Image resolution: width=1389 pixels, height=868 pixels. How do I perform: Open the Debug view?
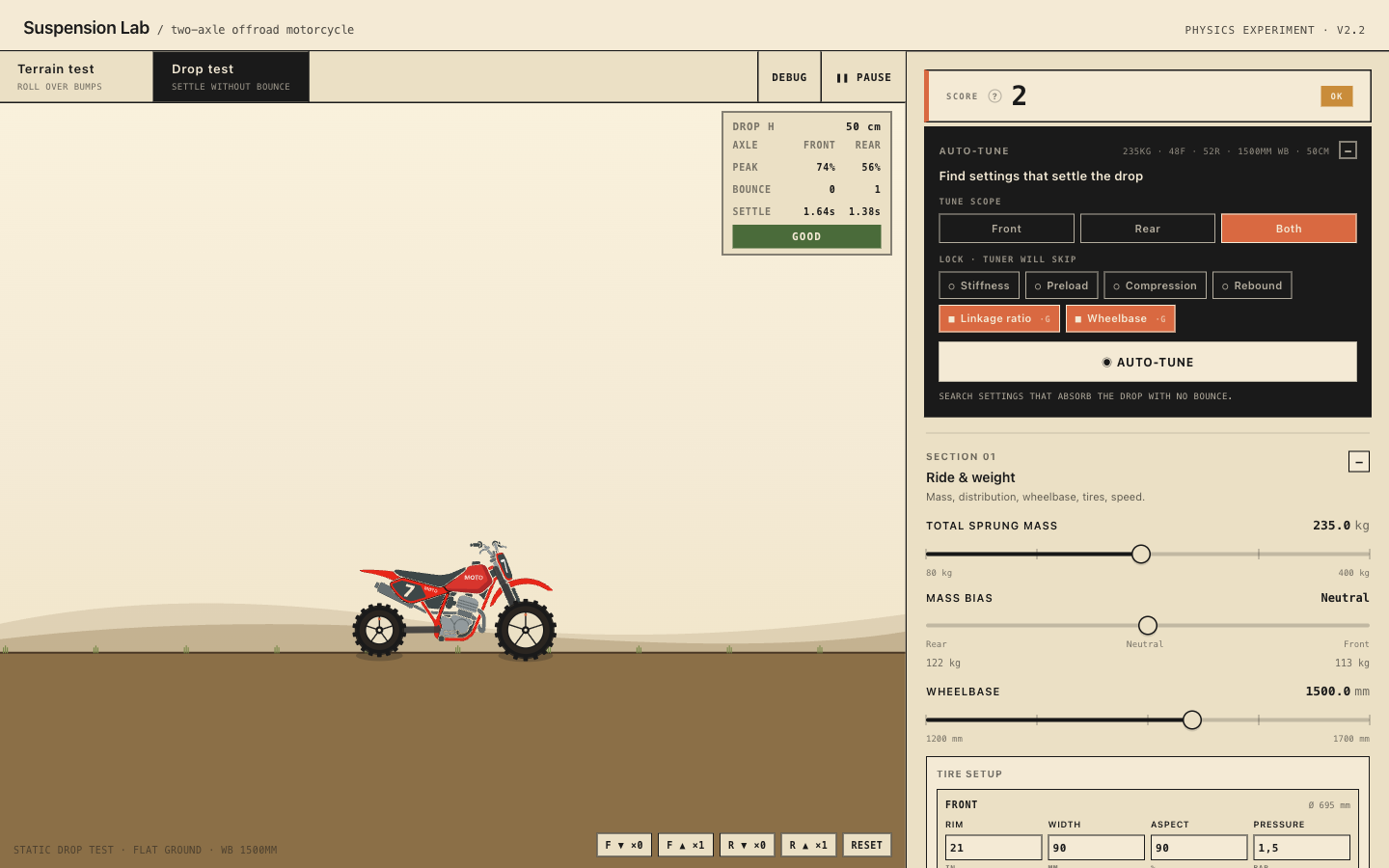pos(789,77)
